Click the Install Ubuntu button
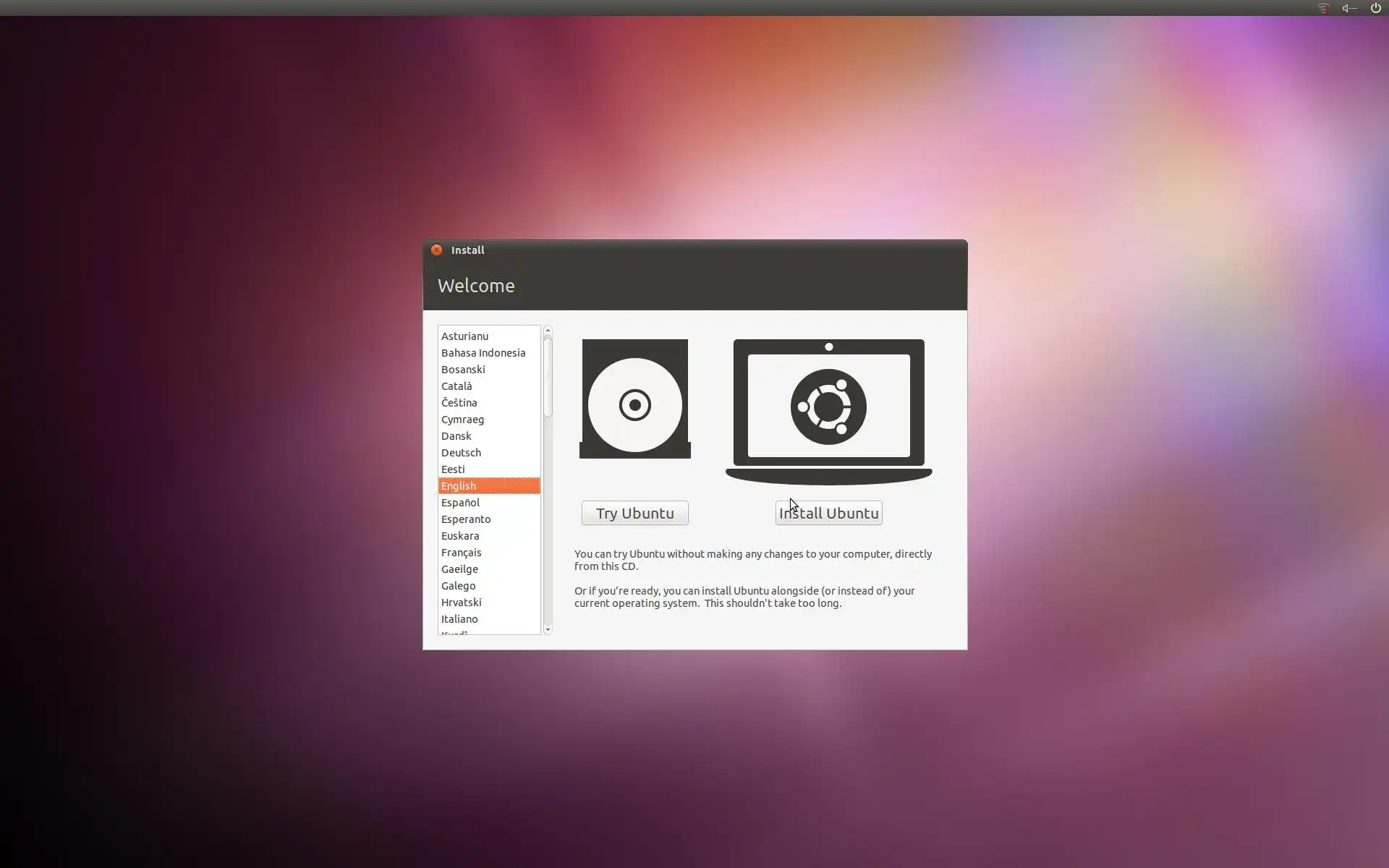The image size is (1389, 868). pyautogui.click(x=828, y=513)
